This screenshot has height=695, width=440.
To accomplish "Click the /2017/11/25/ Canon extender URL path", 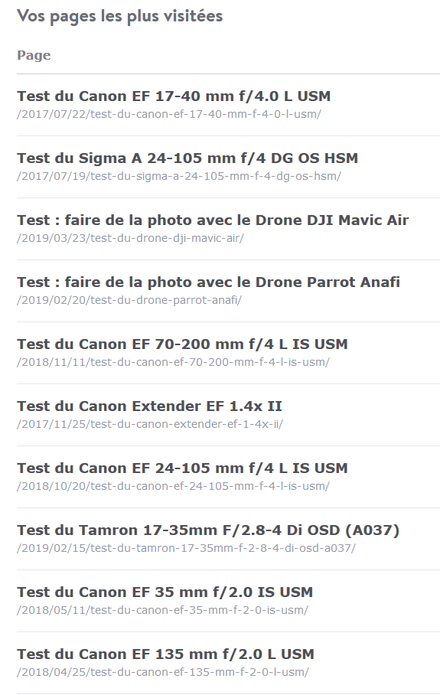I will tap(150, 425).
